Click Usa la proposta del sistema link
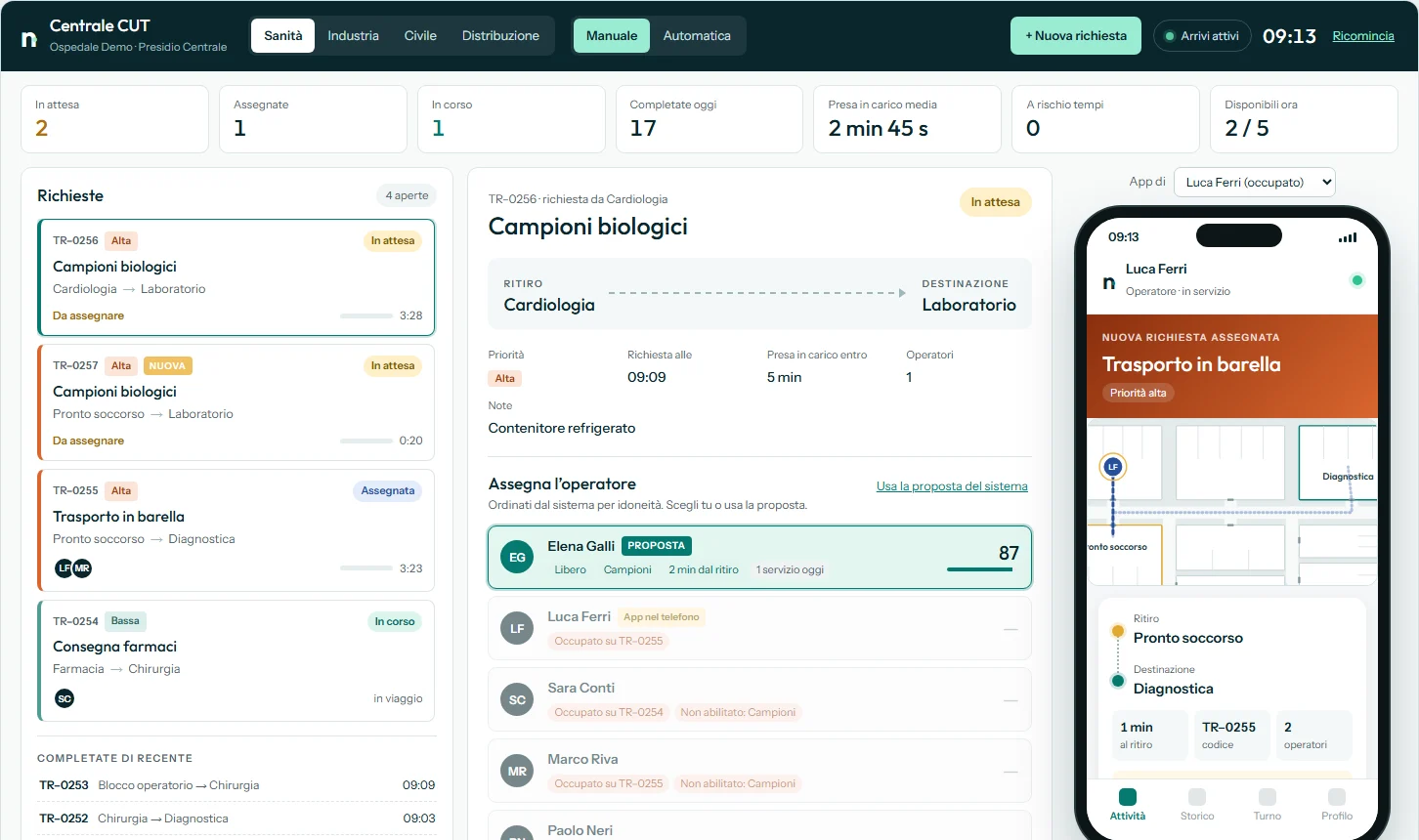Viewport: 1419px width, 840px height. pos(952,485)
